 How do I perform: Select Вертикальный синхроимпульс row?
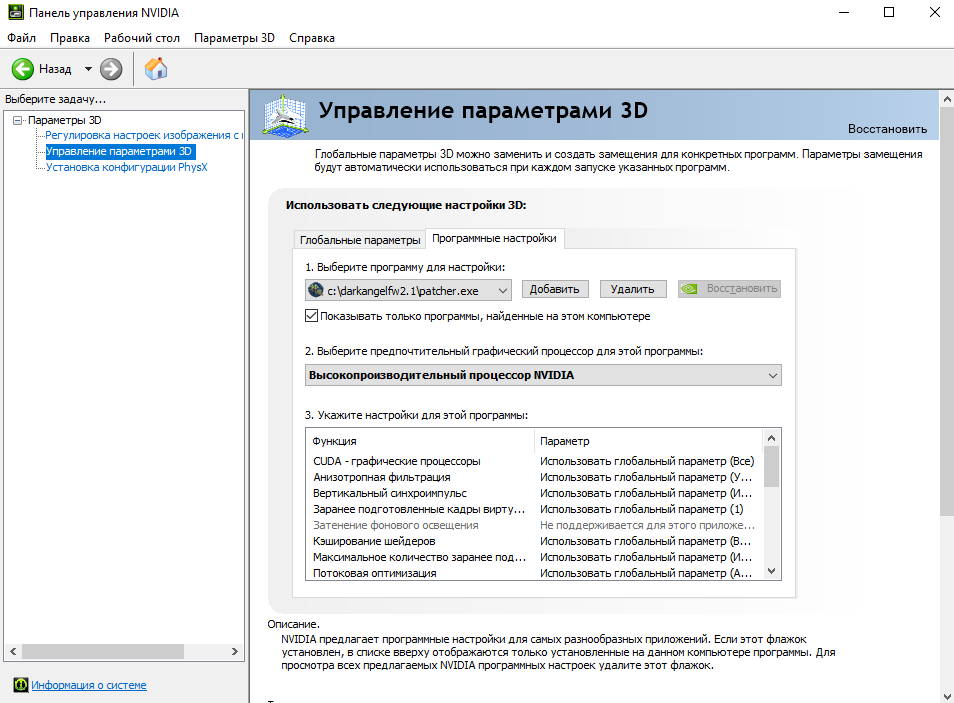coord(534,493)
